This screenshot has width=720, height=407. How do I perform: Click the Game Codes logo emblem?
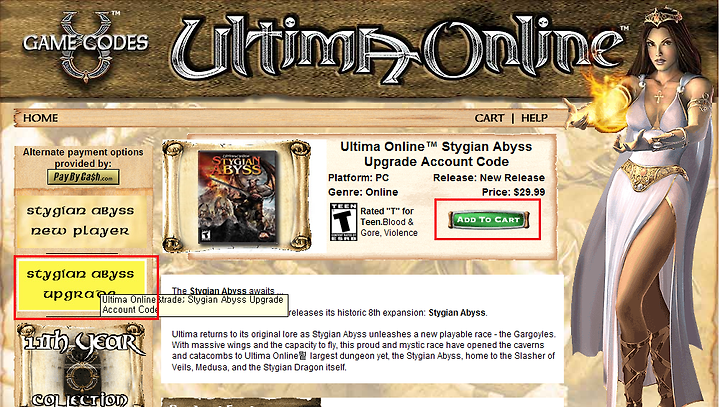86,45
